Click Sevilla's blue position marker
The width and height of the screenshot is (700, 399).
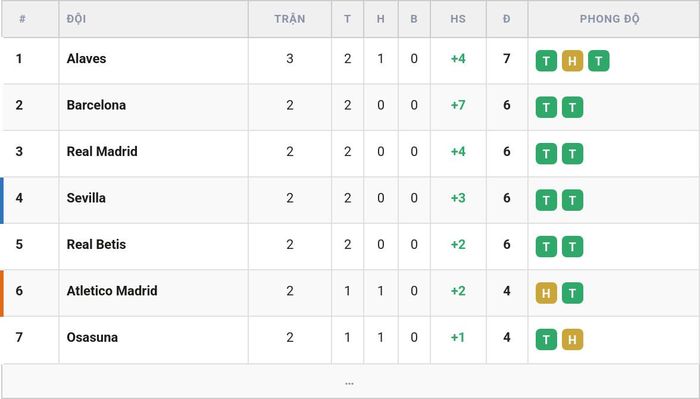2,200
